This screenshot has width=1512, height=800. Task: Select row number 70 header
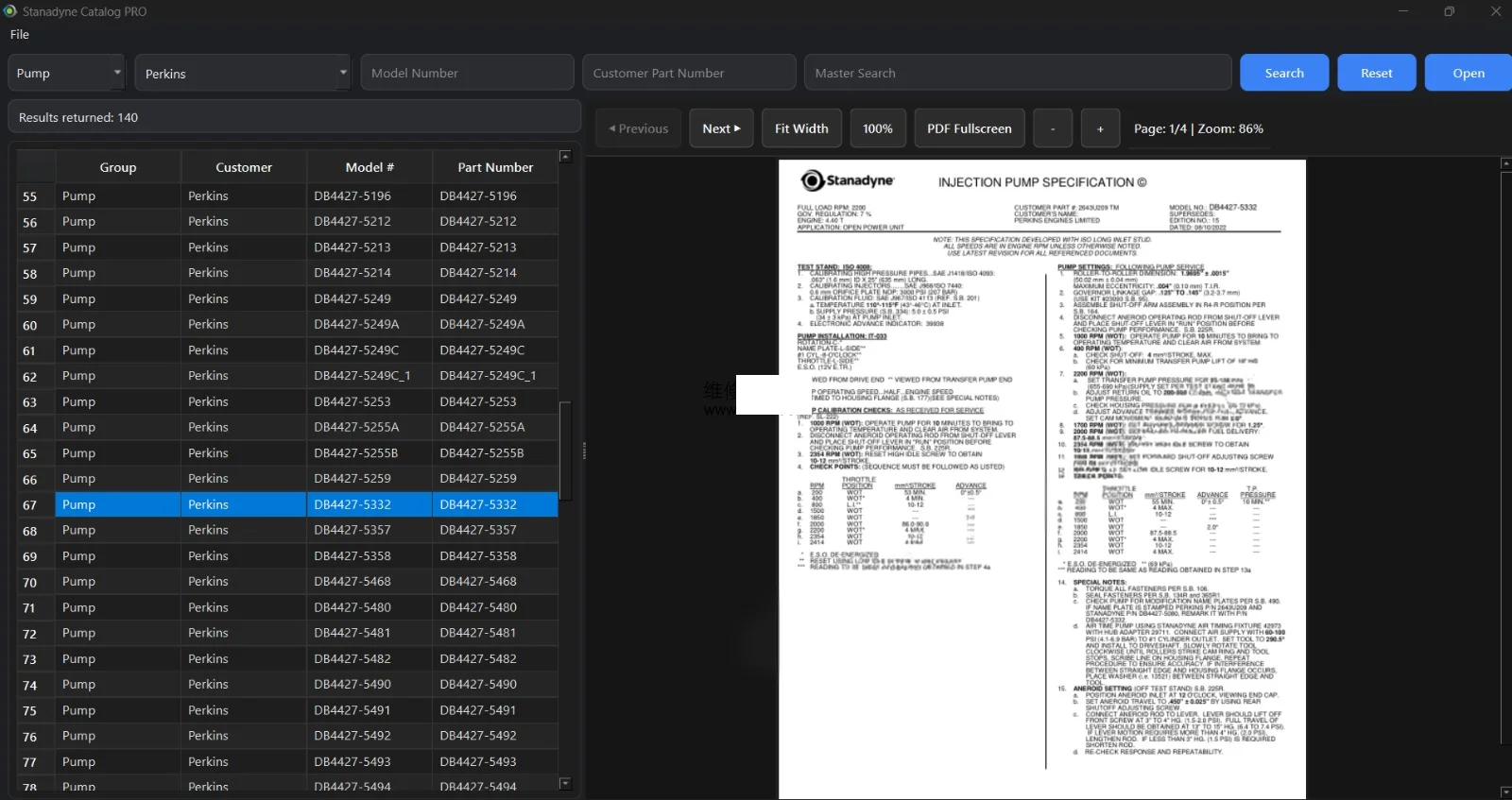[36, 583]
